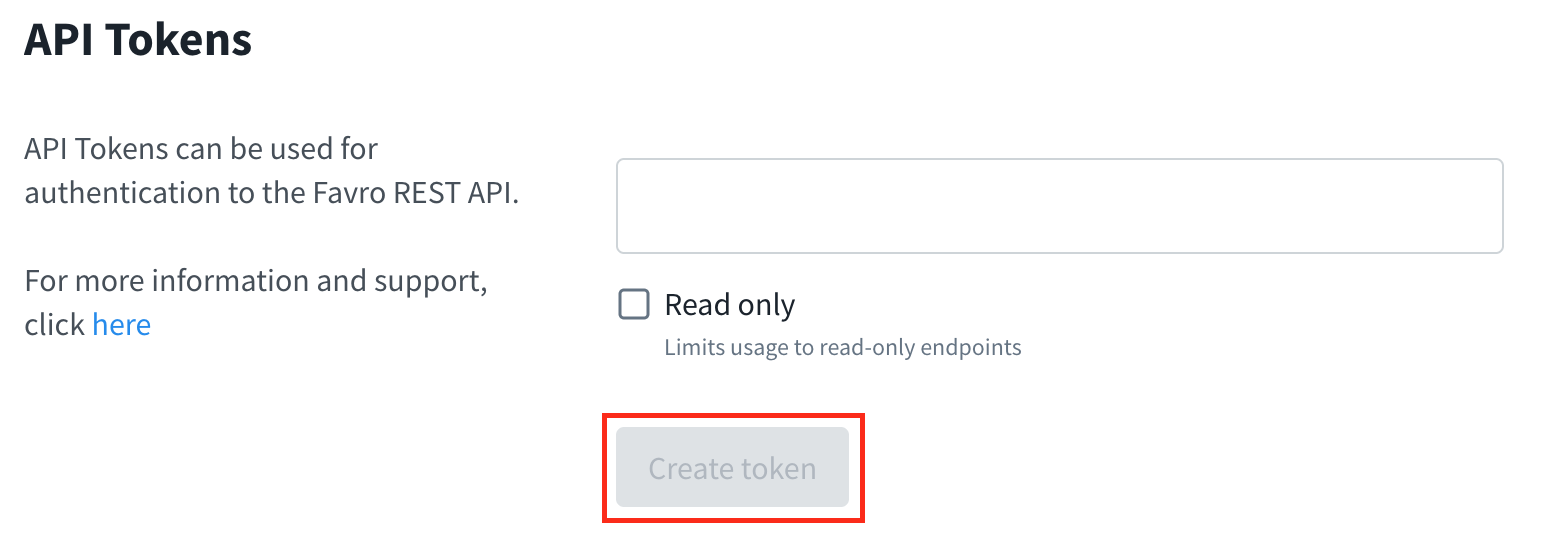Tick the box beside Read only

pyautogui.click(x=634, y=304)
